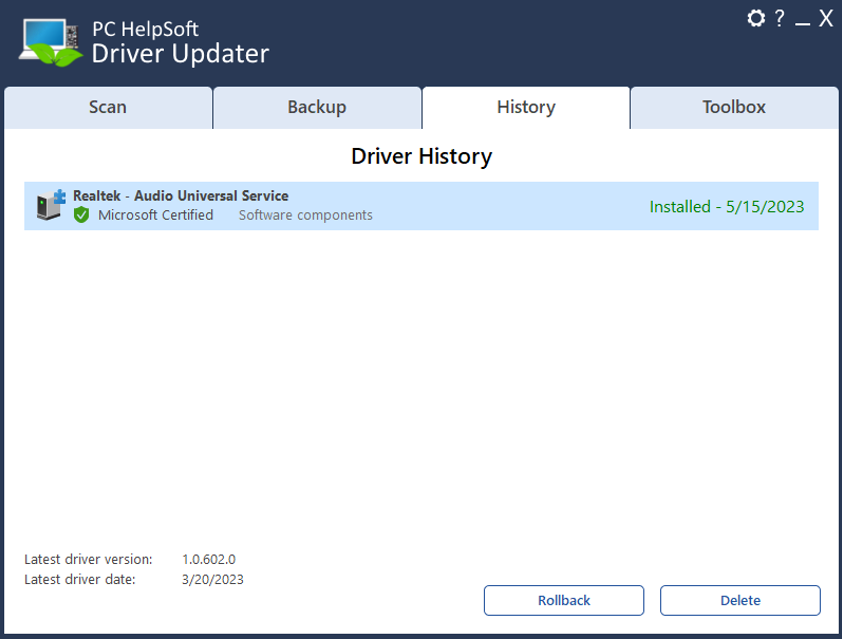Close the Driver Updater window
Image resolution: width=842 pixels, height=639 pixels.
826,18
